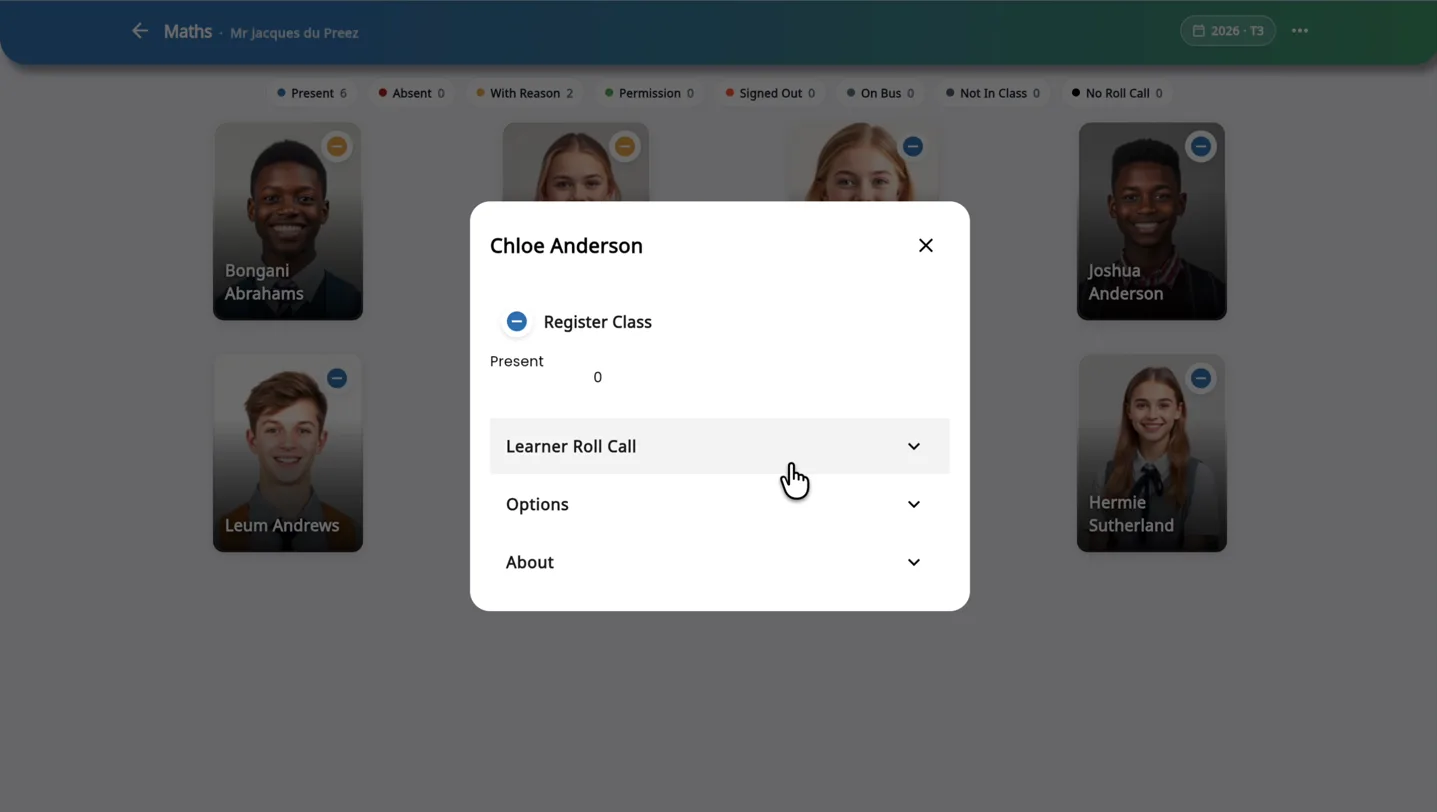Screen dimensions: 1437x812
Task: Click the Register Class label
Action: (597, 322)
